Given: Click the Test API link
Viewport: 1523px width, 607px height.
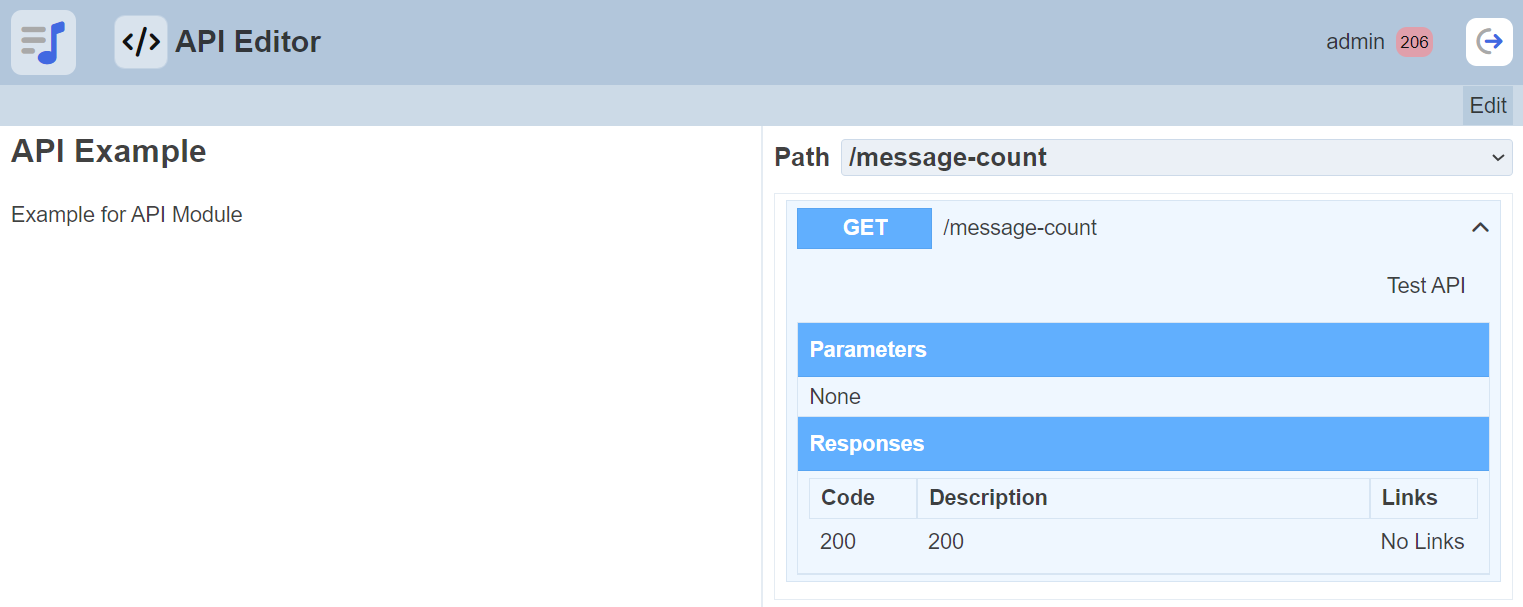Looking at the screenshot, I should point(1425,285).
